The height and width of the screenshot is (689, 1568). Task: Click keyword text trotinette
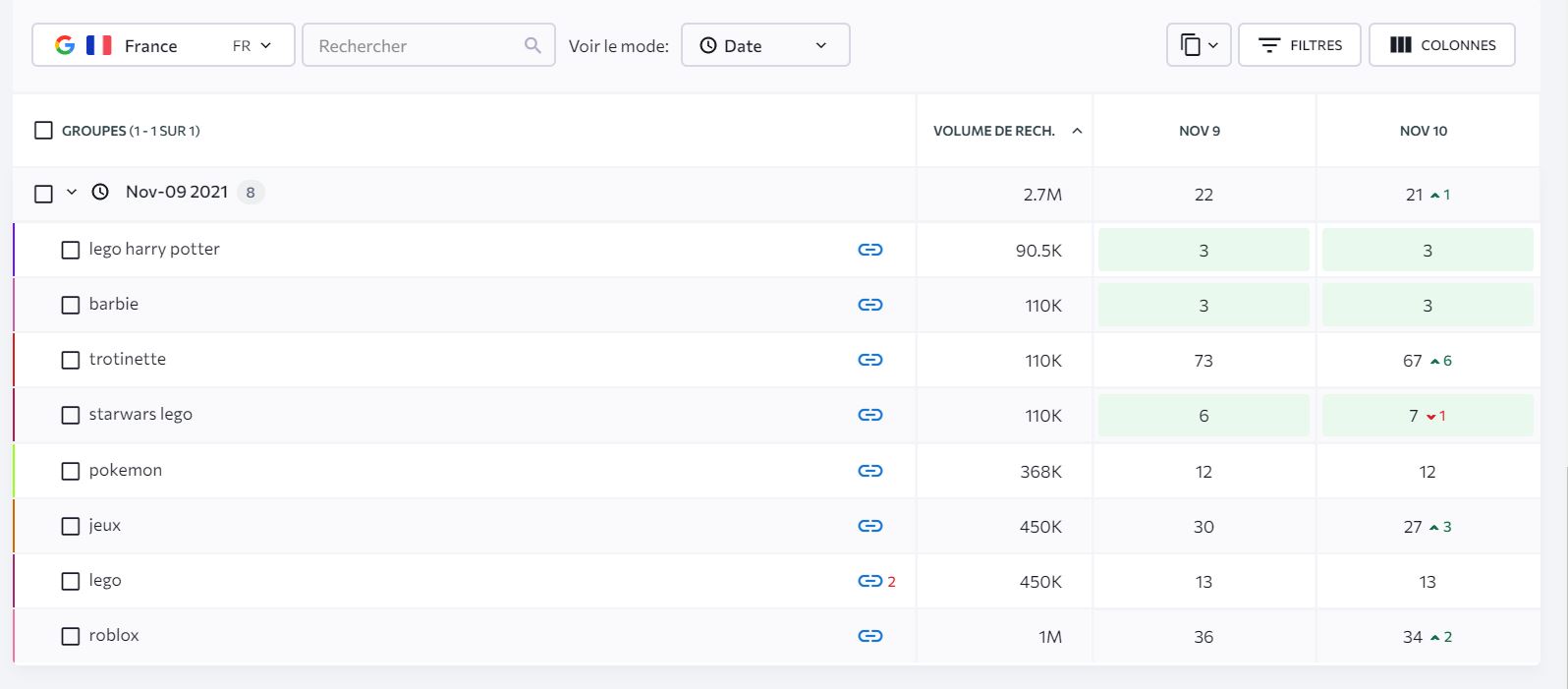point(128,359)
